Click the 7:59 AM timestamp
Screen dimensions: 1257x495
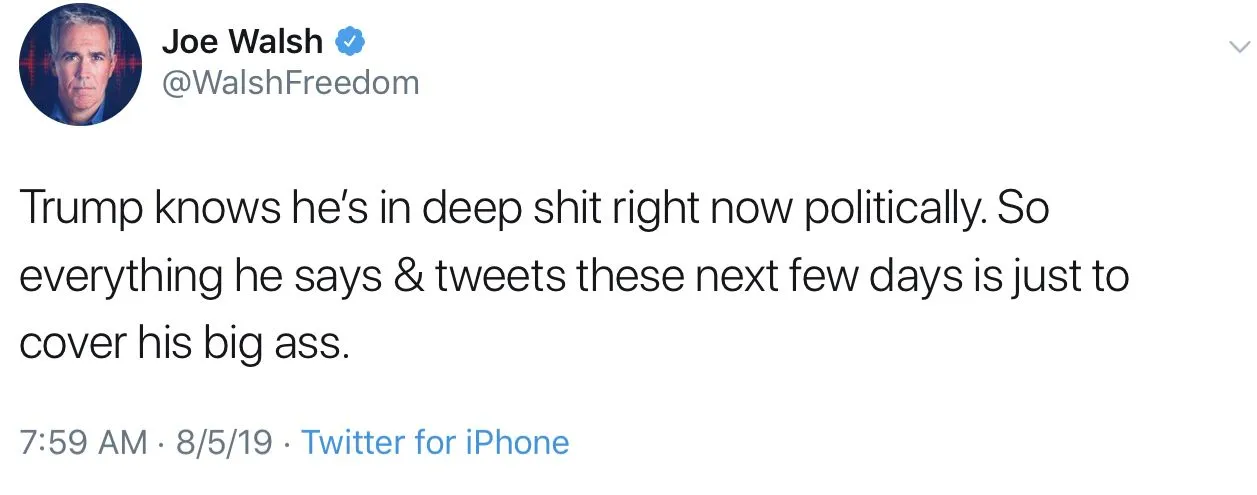coord(83,442)
